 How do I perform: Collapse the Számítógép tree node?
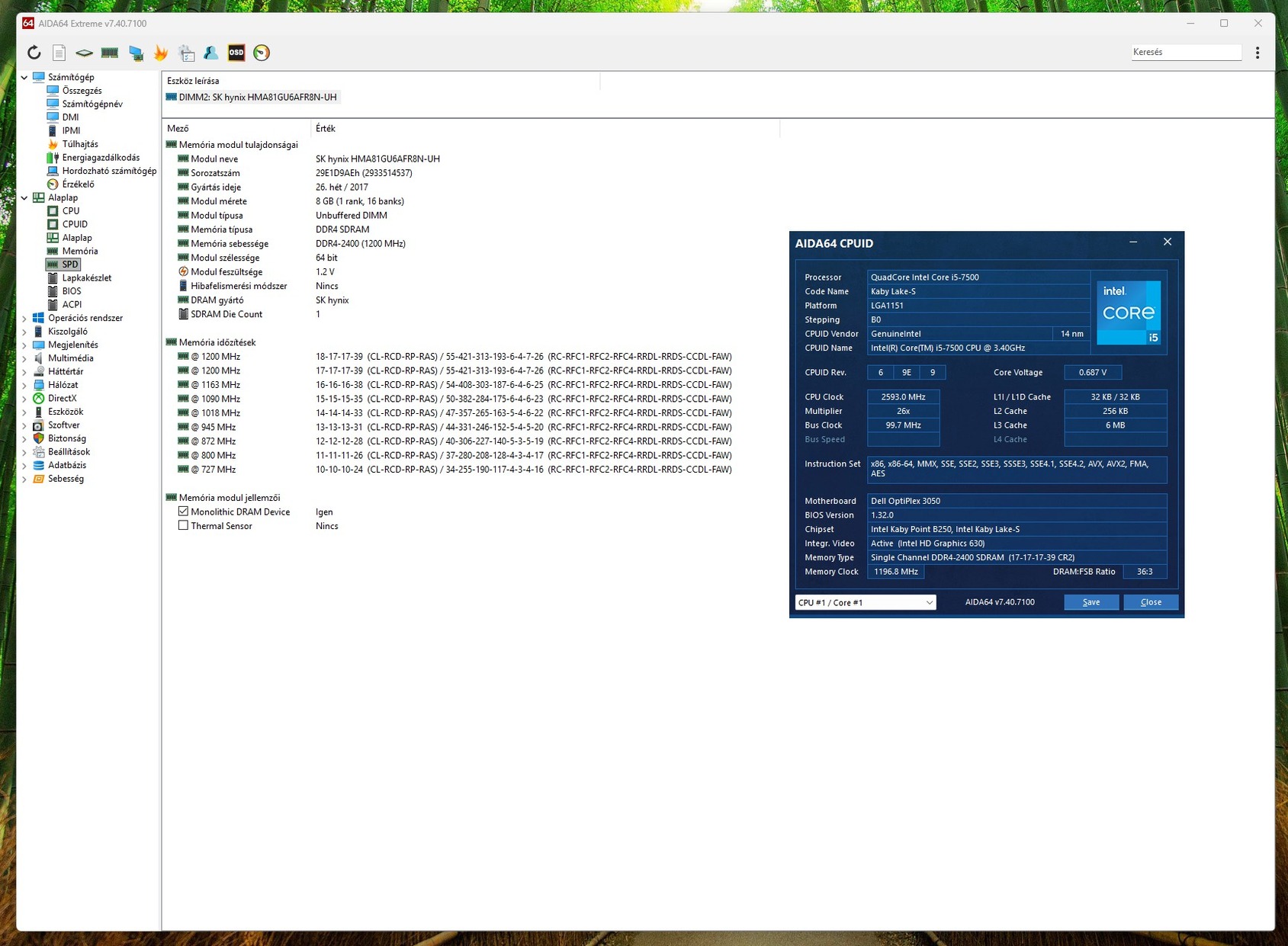24,77
